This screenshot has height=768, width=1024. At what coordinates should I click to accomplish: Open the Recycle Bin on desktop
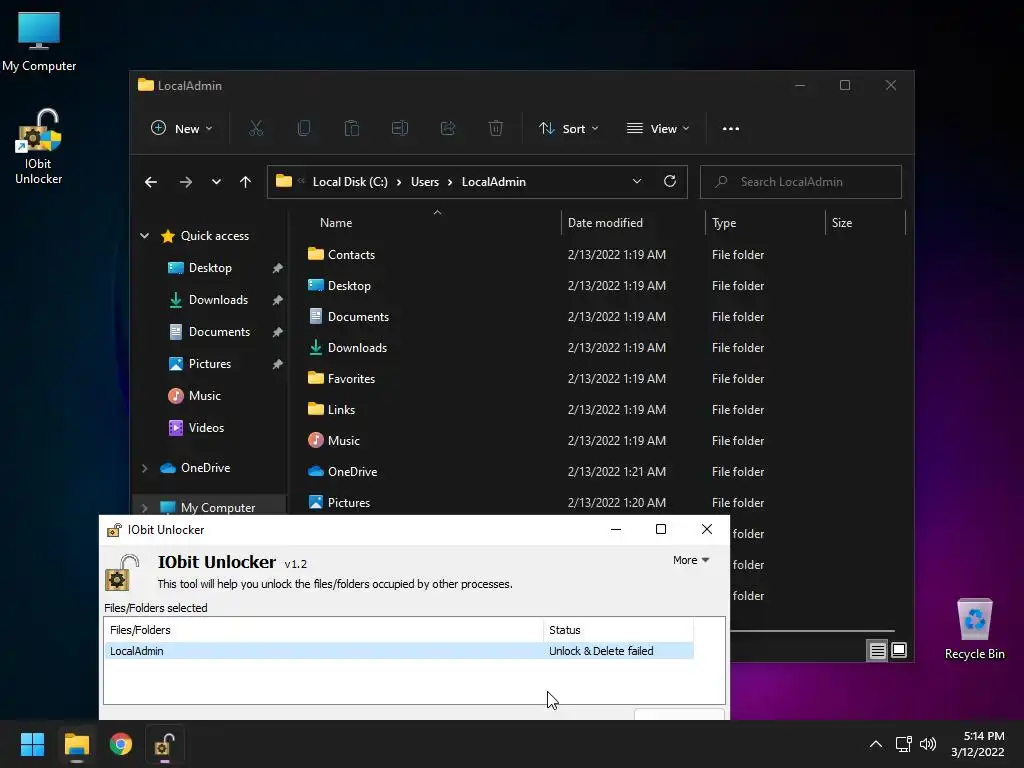click(974, 629)
